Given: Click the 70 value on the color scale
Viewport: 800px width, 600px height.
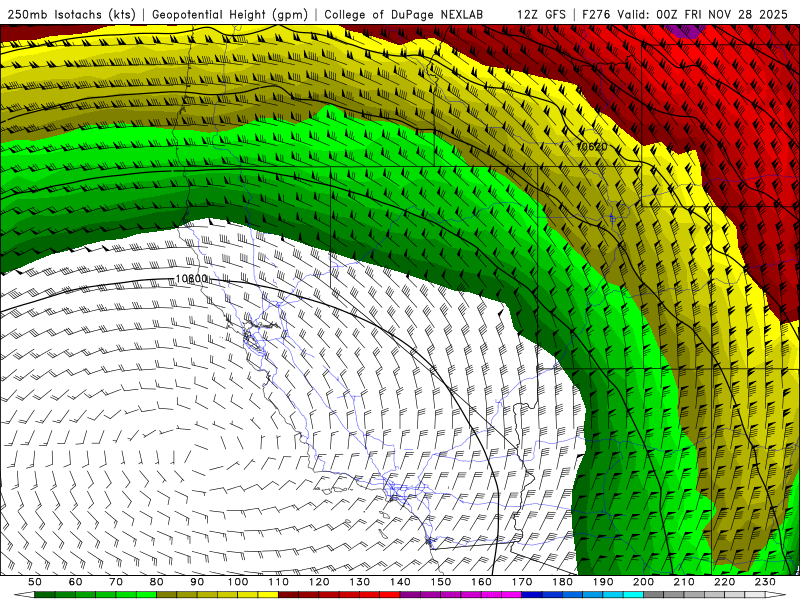Looking at the screenshot, I should 116,582.
